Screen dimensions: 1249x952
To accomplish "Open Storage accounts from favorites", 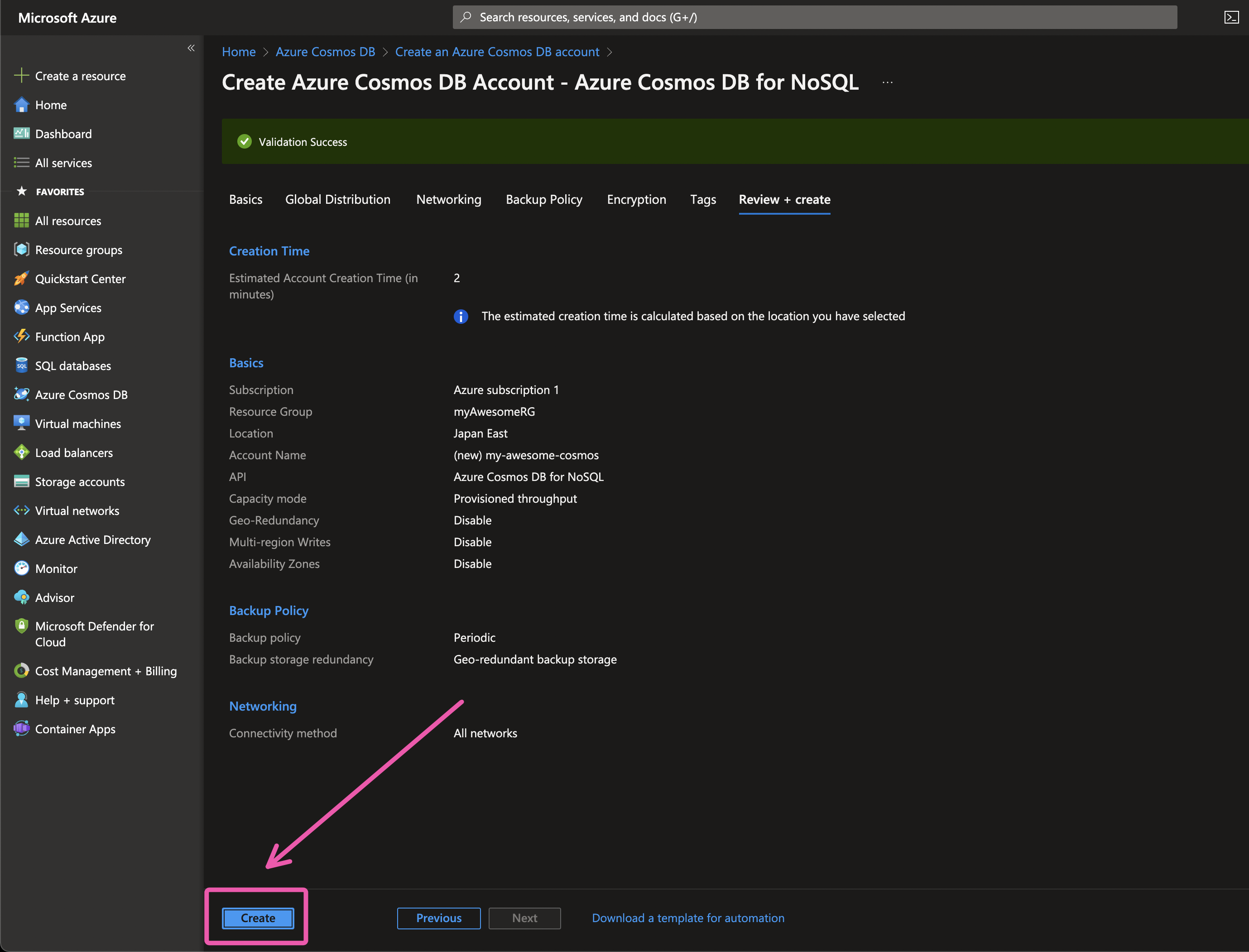I will (79, 482).
